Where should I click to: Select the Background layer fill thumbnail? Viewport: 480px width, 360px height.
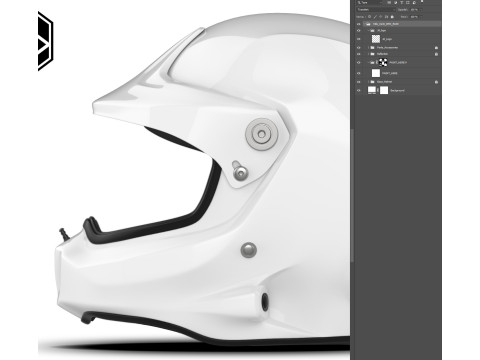point(372,90)
